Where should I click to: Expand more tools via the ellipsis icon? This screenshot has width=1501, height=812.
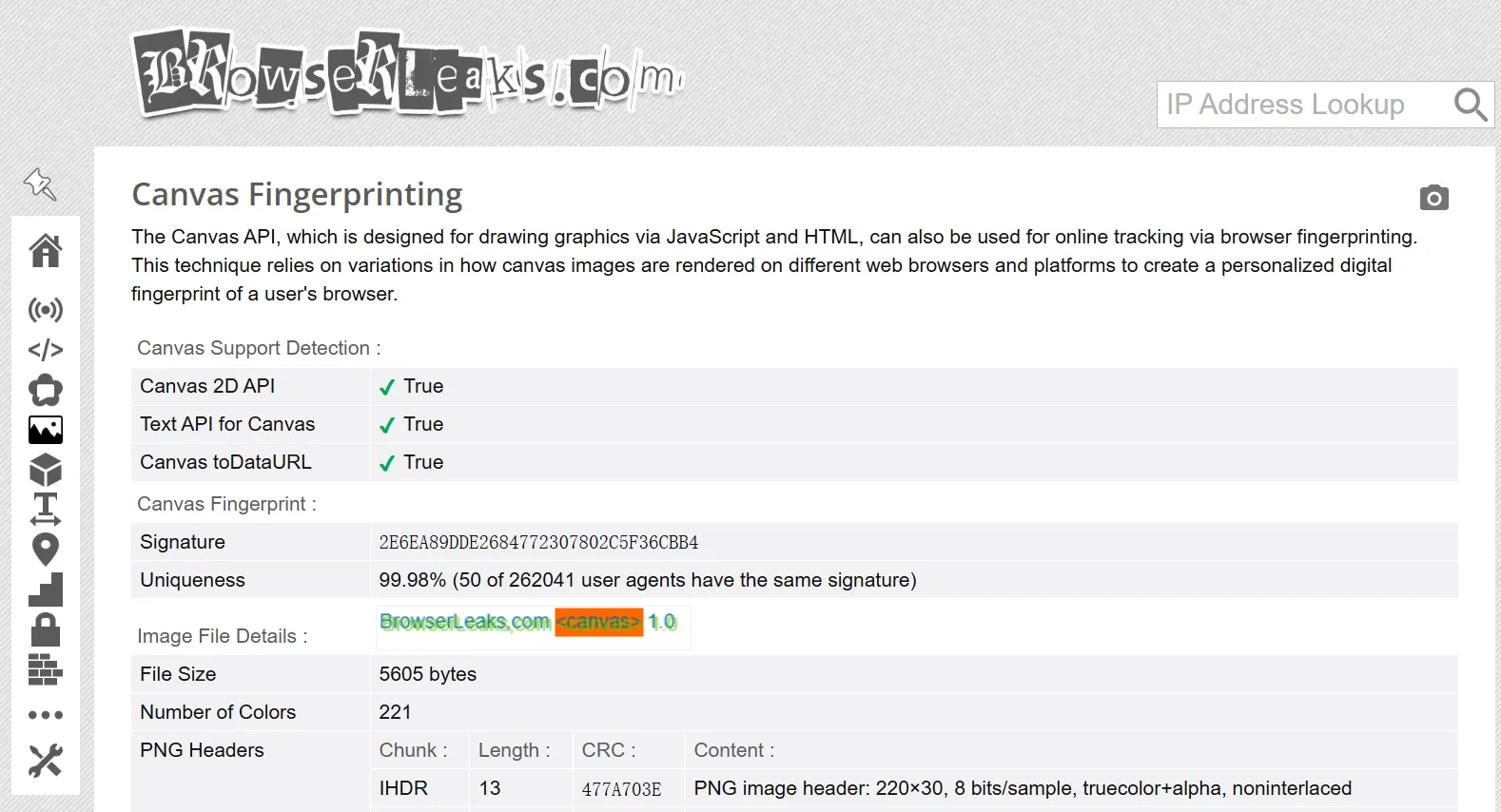tap(45, 713)
